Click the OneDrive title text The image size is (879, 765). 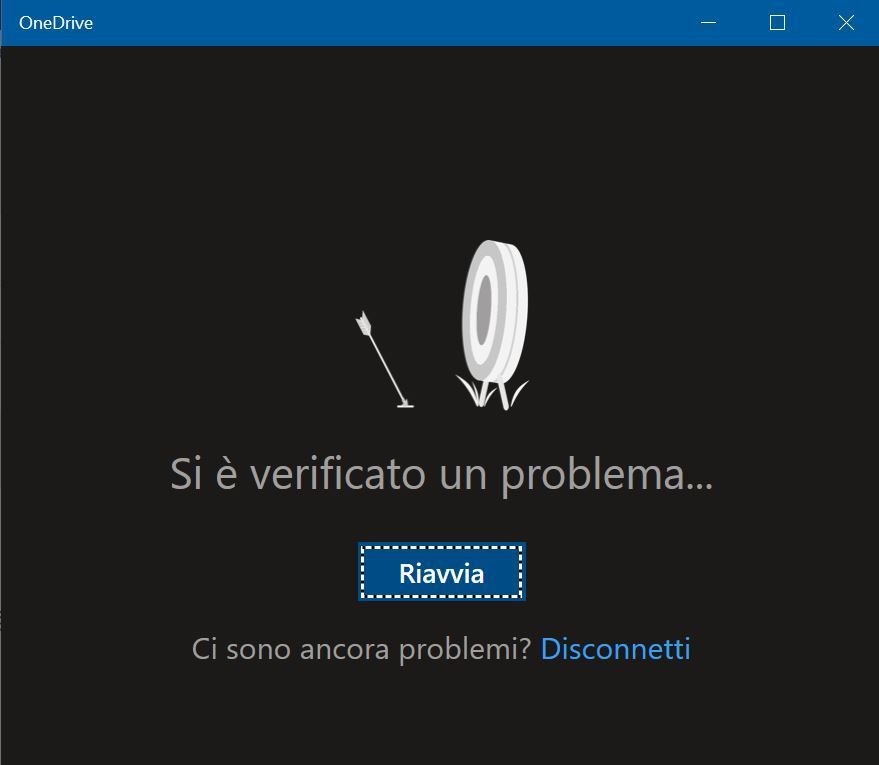click(x=56, y=23)
